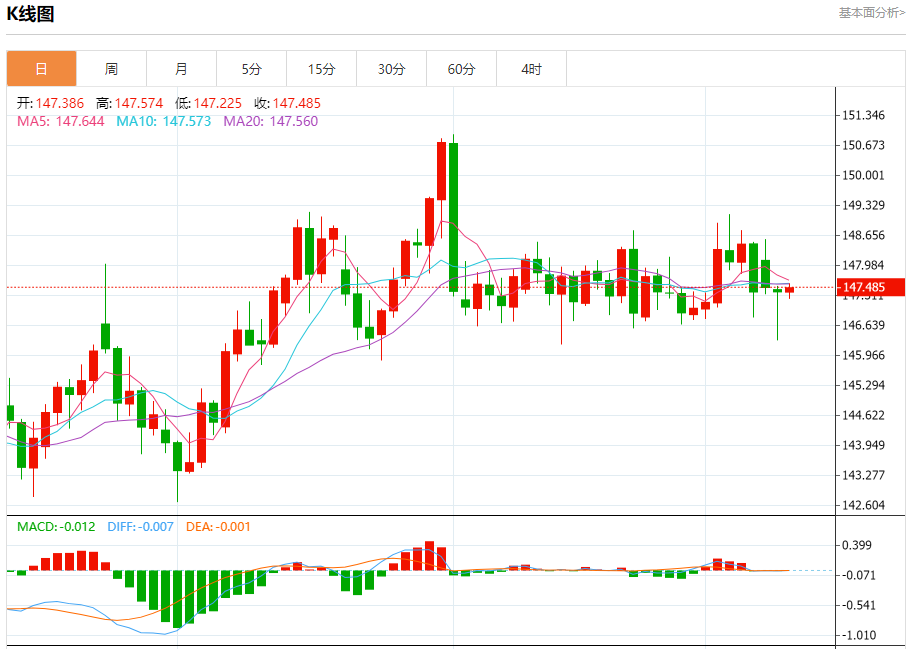Click the MACD: -0.012 indicator label
The width and height of the screenshot is (912, 649).
click(x=56, y=527)
